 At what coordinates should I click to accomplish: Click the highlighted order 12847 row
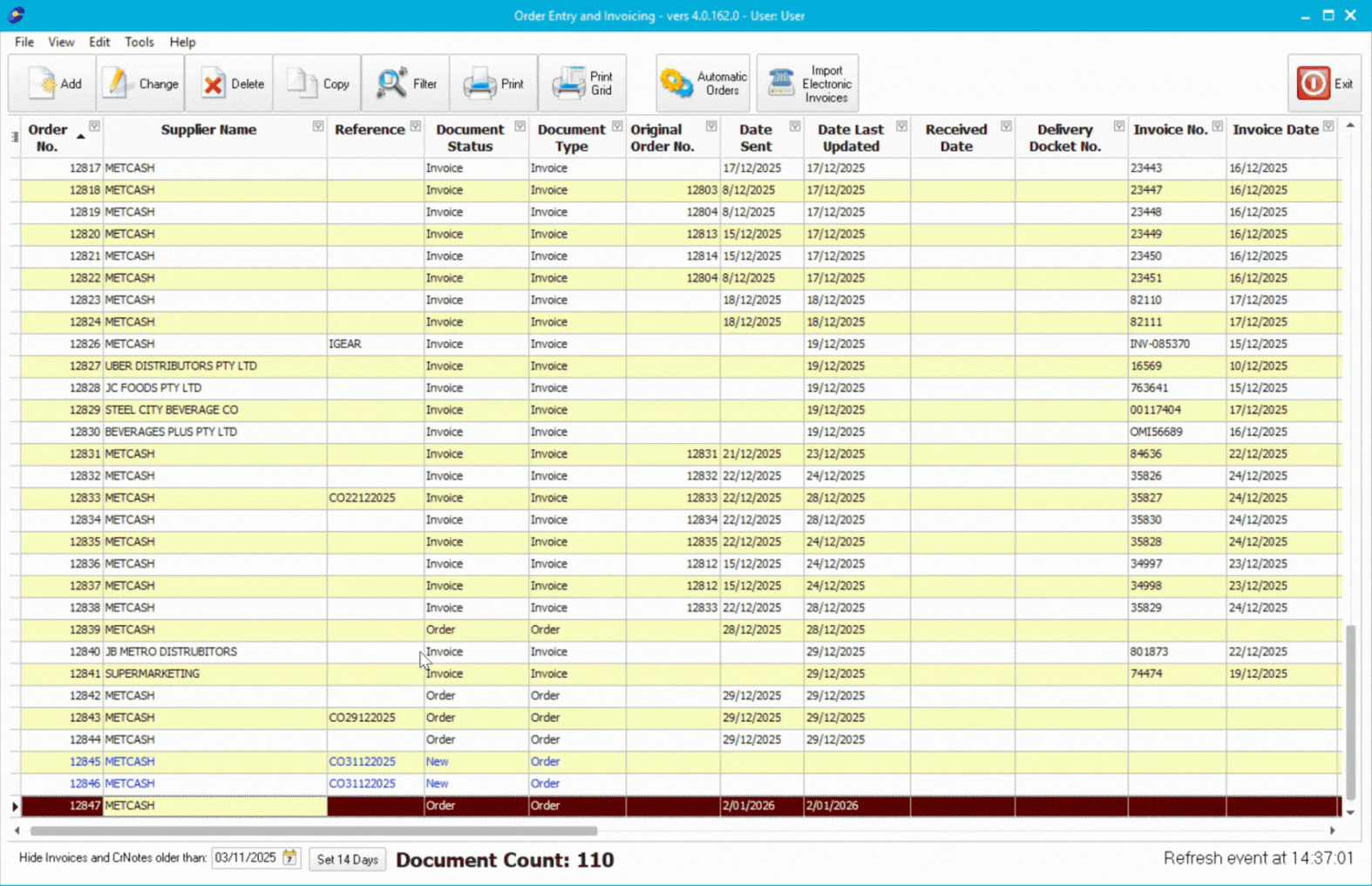(x=680, y=806)
